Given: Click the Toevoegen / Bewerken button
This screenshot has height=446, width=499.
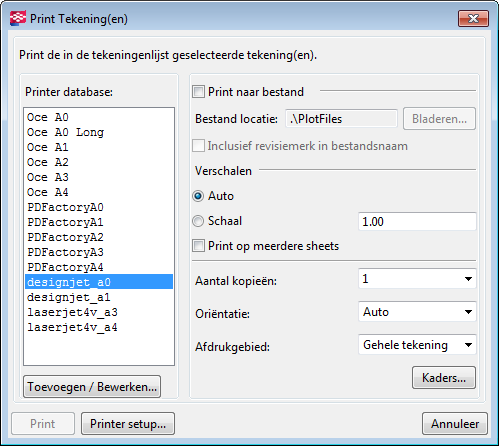Looking at the screenshot, I should tap(92, 387).
